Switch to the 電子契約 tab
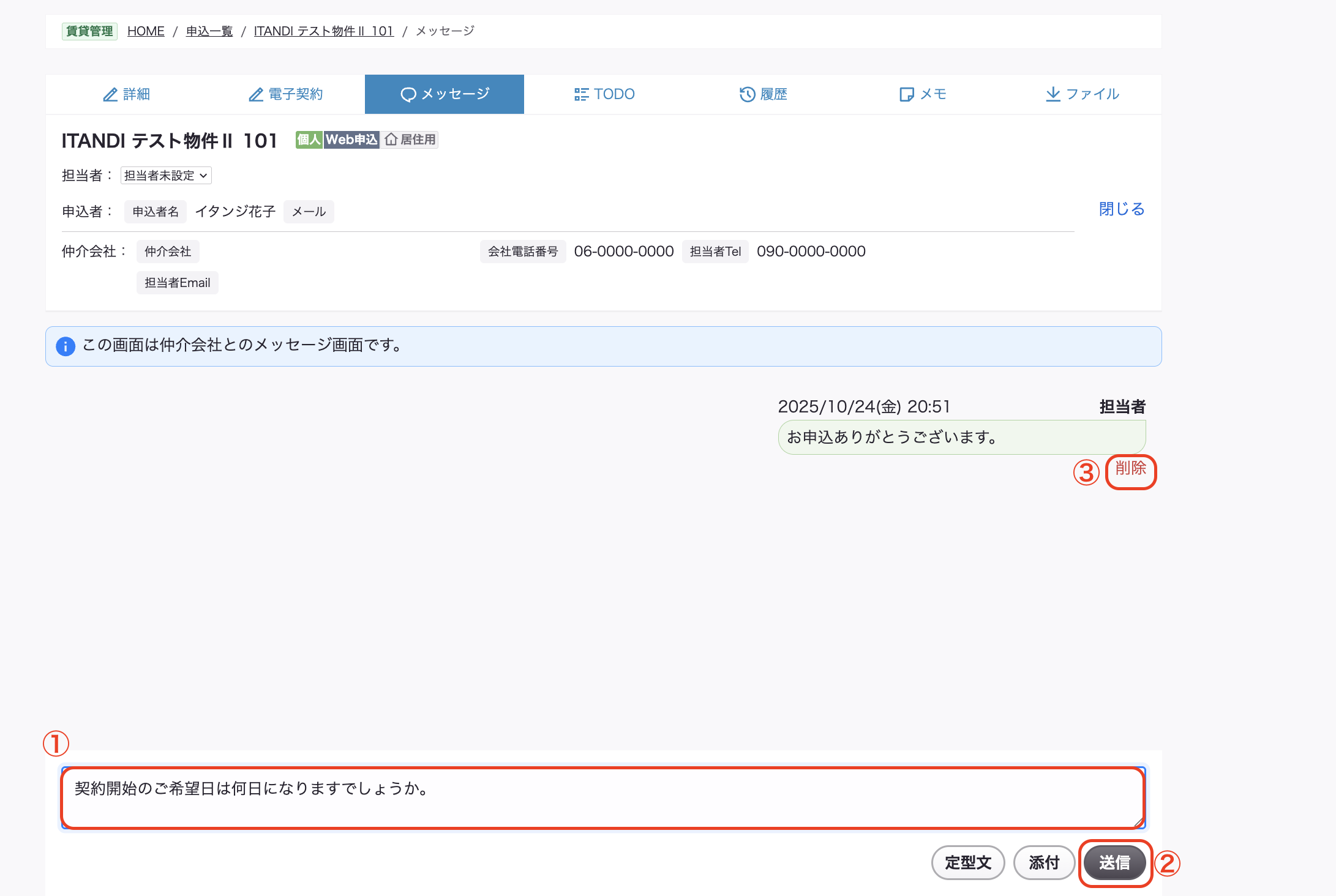Viewport: 1336px width, 896px height. [285, 94]
